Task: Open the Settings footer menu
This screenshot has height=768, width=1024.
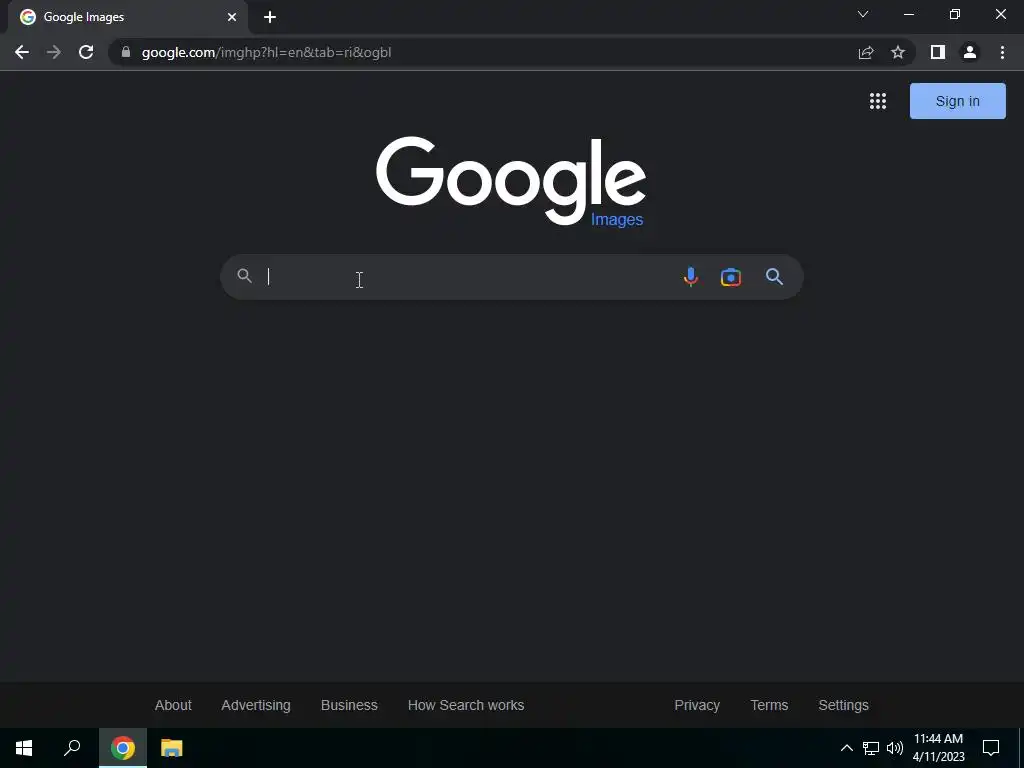Action: coord(844,705)
